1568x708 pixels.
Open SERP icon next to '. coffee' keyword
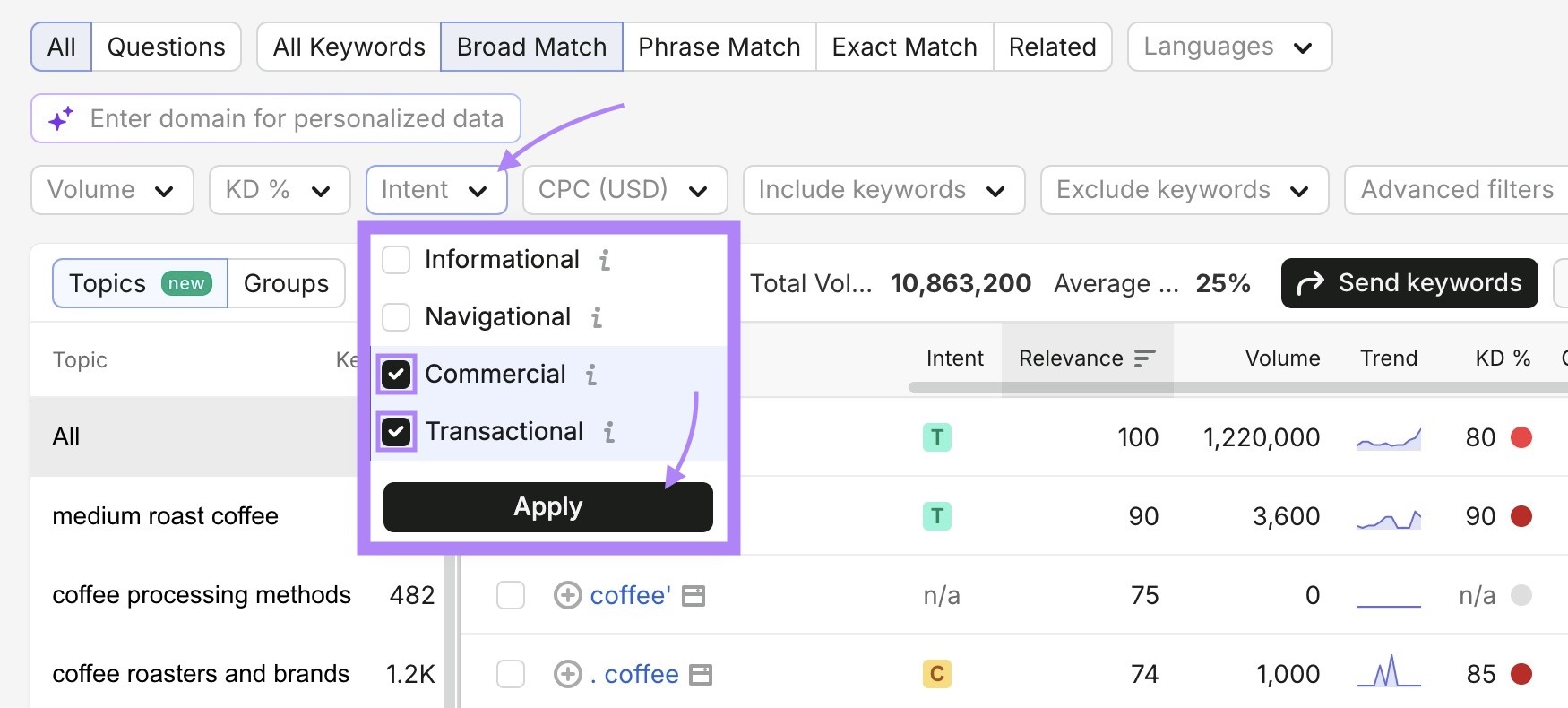point(701,675)
